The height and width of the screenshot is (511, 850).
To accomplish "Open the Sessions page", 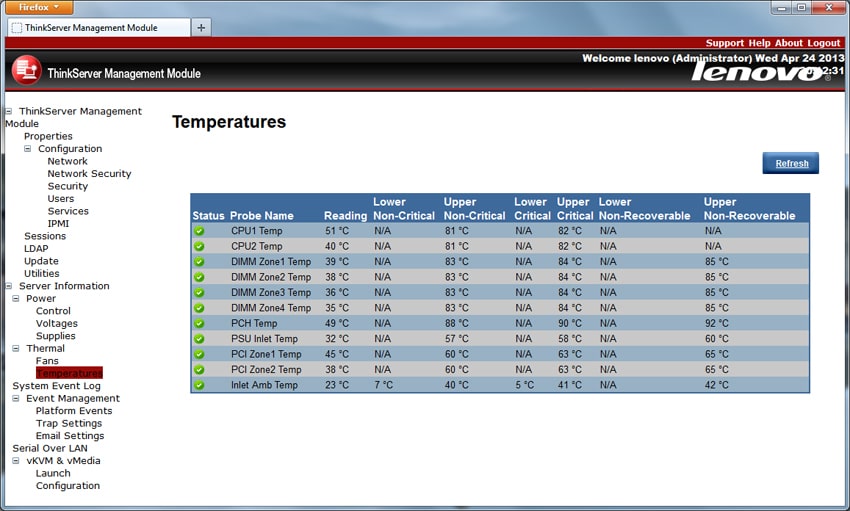I will point(45,236).
